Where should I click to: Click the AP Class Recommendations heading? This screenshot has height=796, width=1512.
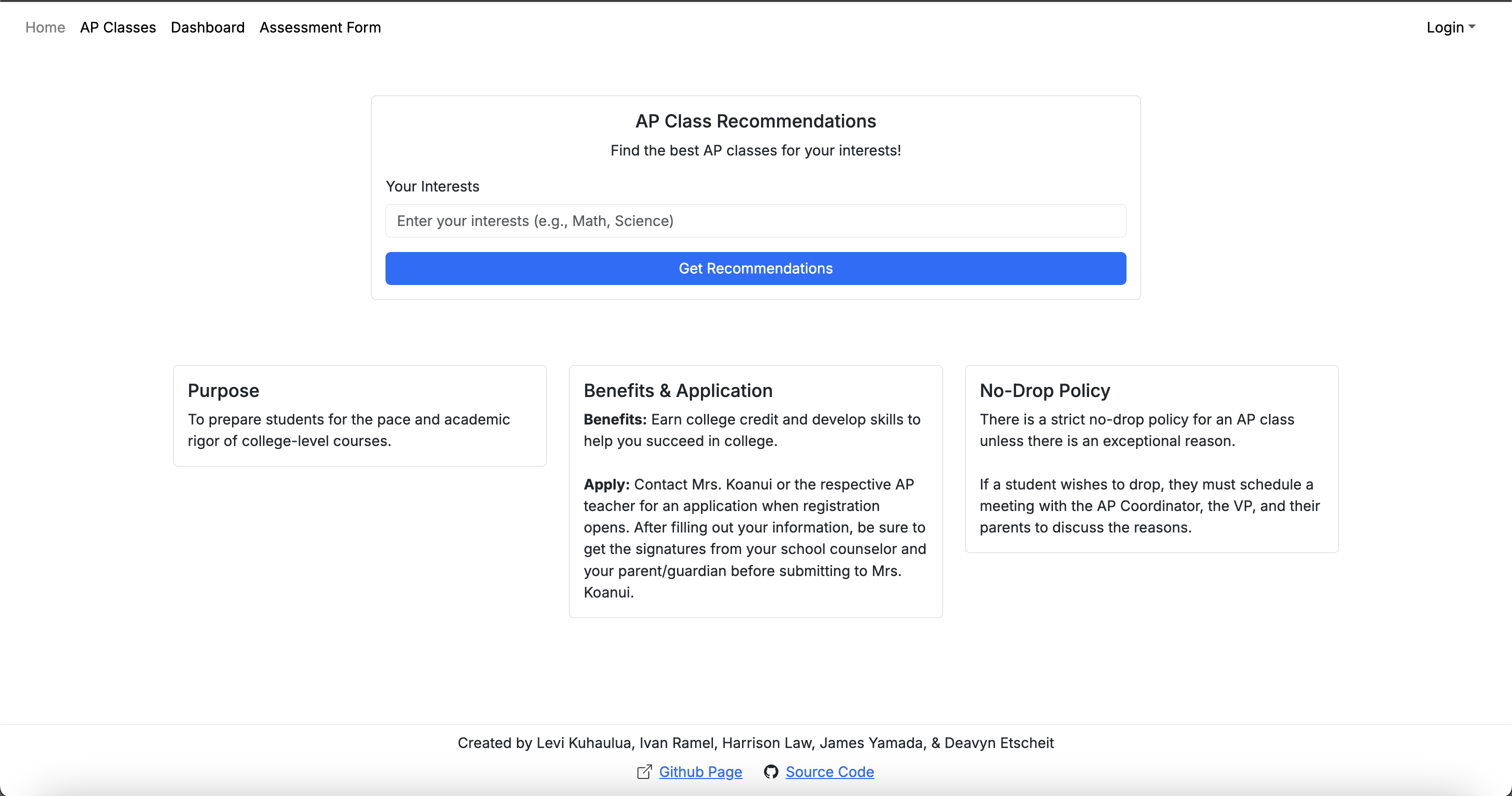(x=755, y=121)
